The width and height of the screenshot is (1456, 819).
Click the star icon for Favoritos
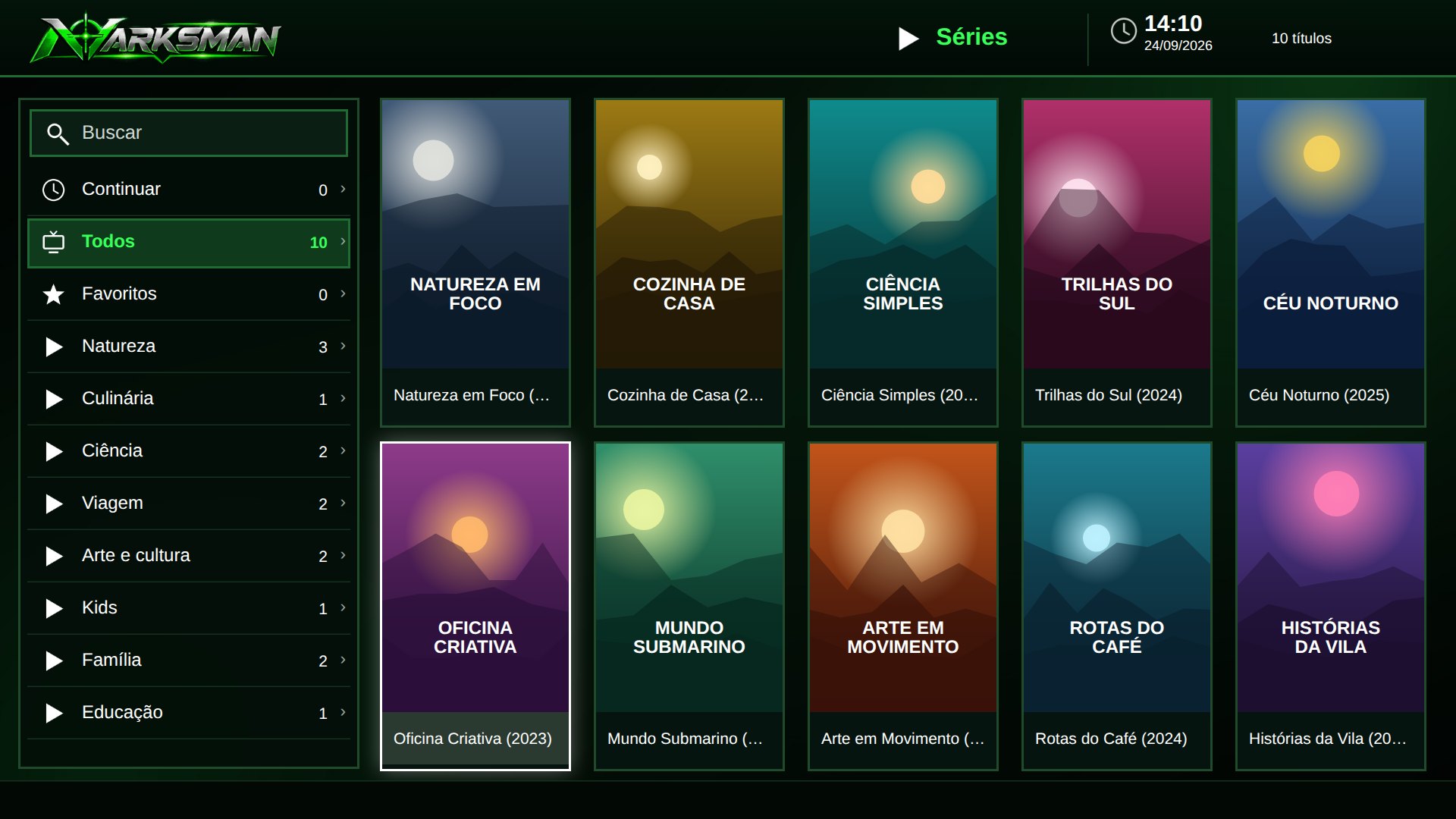53,294
